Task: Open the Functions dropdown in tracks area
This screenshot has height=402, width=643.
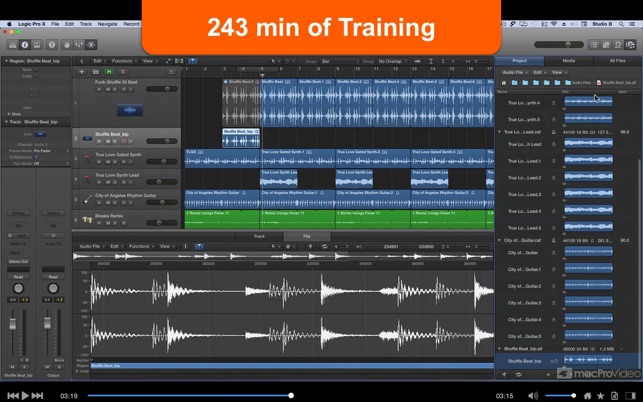Action: click(x=124, y=61)
